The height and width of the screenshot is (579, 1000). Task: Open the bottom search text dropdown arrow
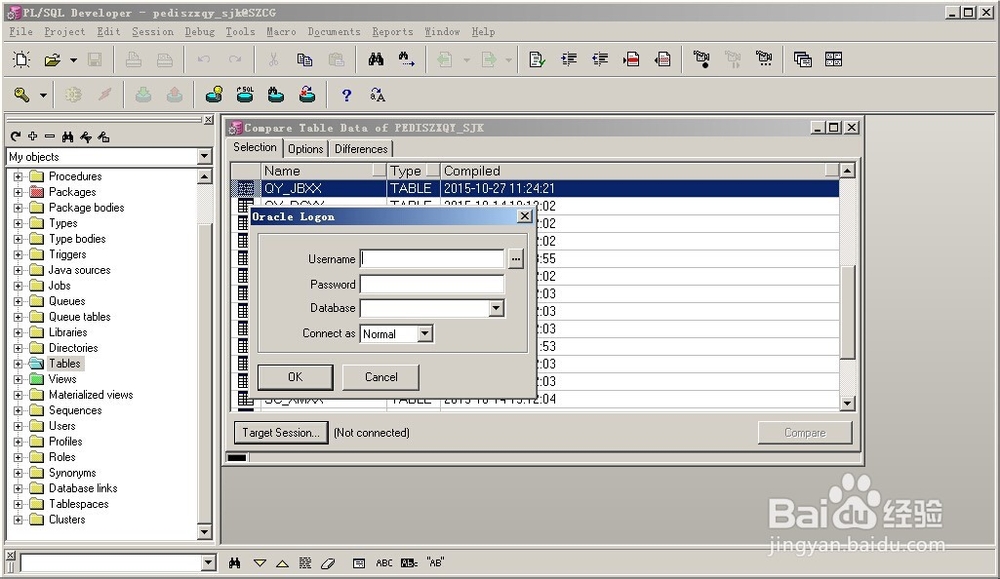click(209, 563)
